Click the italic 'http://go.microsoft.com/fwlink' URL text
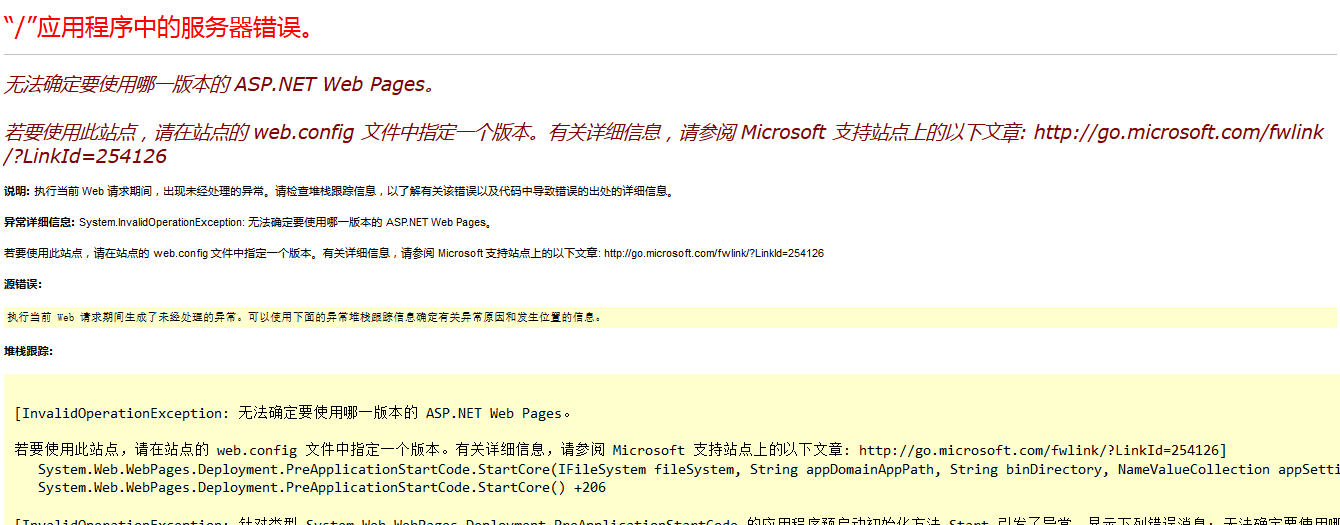Image resolution: width=1340 pixels, height=525 pixels. (1178, 132)
